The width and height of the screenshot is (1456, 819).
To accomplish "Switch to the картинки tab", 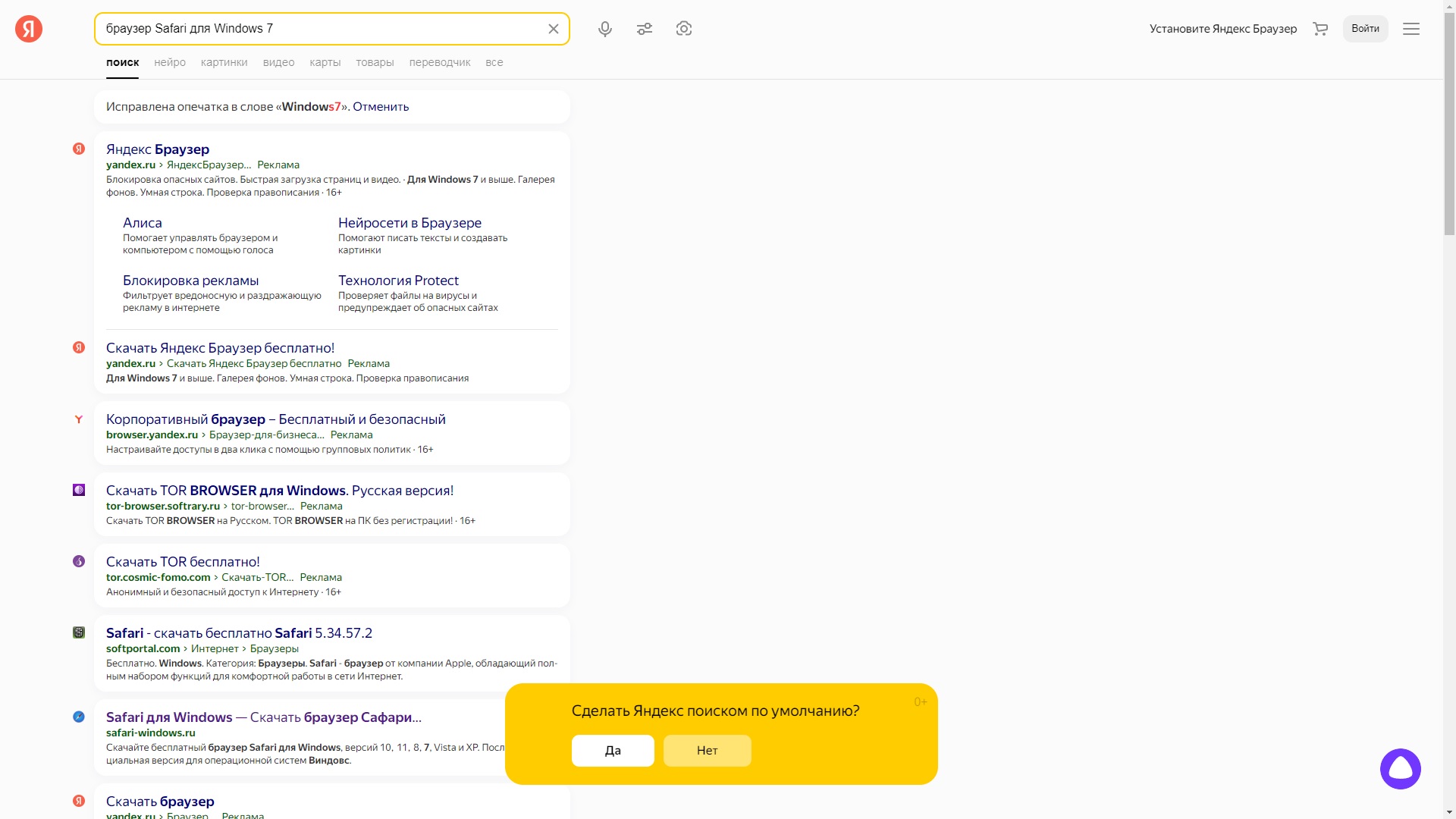I will coord(224,62).
